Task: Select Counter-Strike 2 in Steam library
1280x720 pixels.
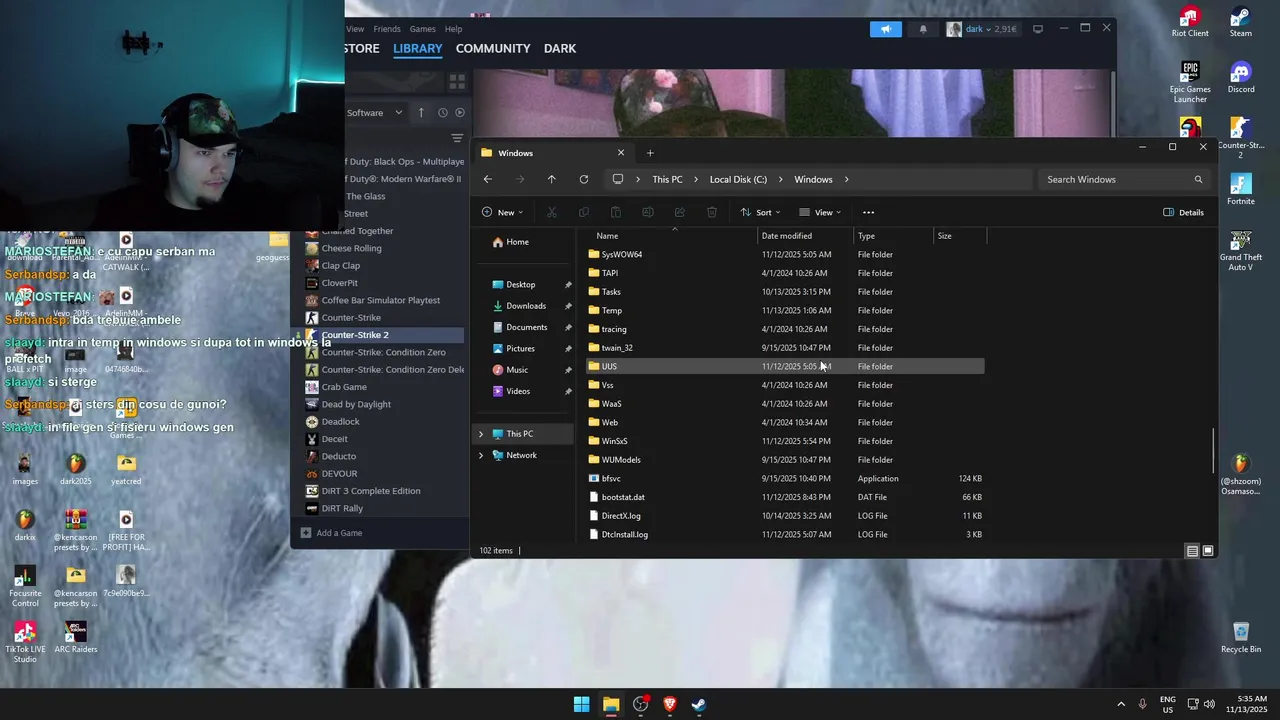Action: pyautogui.click(x=383, y=335)
